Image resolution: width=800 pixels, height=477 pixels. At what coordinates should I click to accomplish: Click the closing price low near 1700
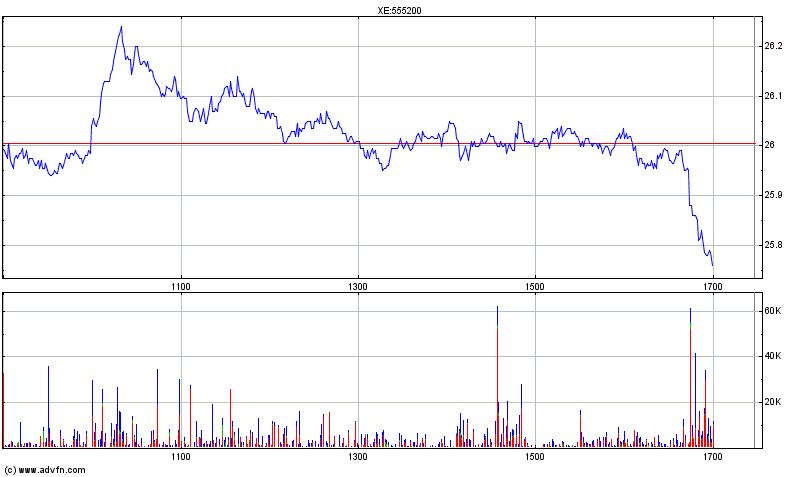713,265
